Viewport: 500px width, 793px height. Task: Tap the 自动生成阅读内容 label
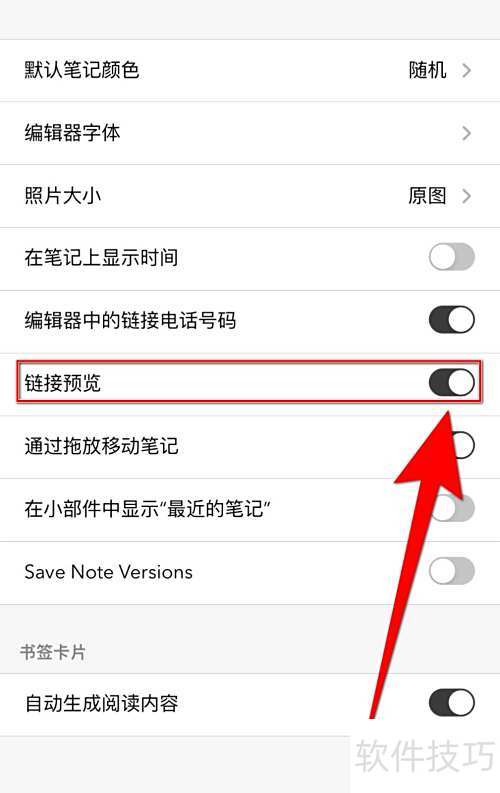tap(101, 703)
